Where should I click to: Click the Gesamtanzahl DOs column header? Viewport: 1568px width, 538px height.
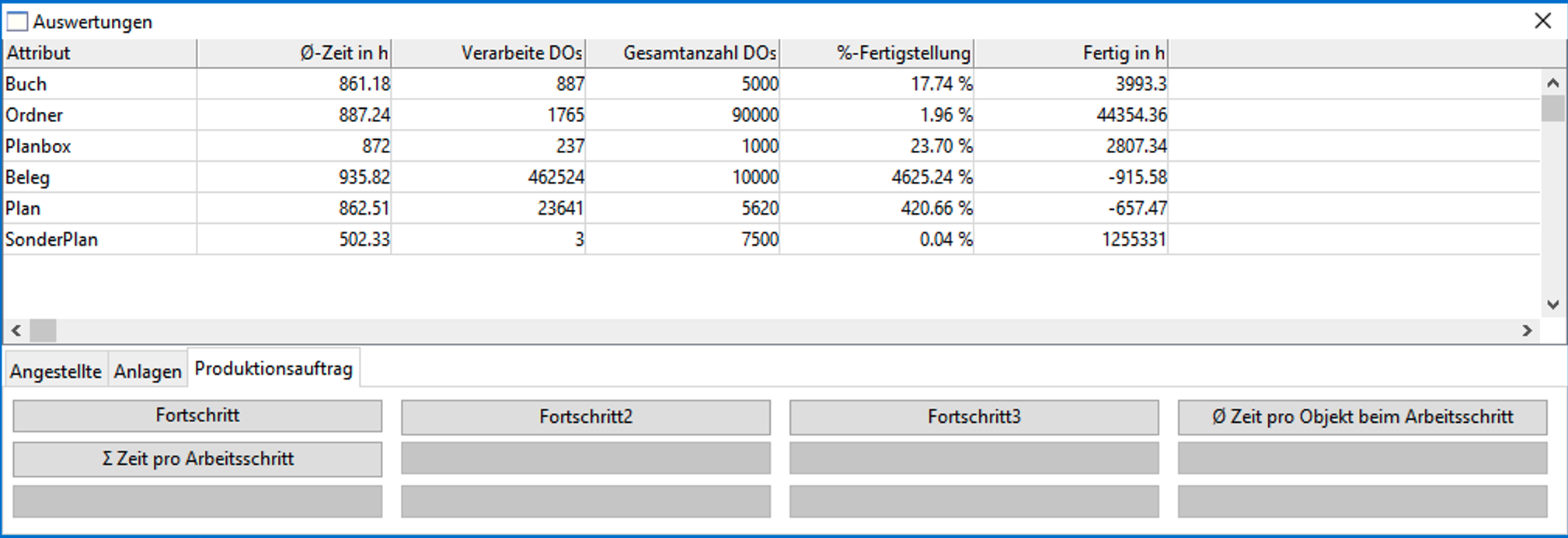682,53
